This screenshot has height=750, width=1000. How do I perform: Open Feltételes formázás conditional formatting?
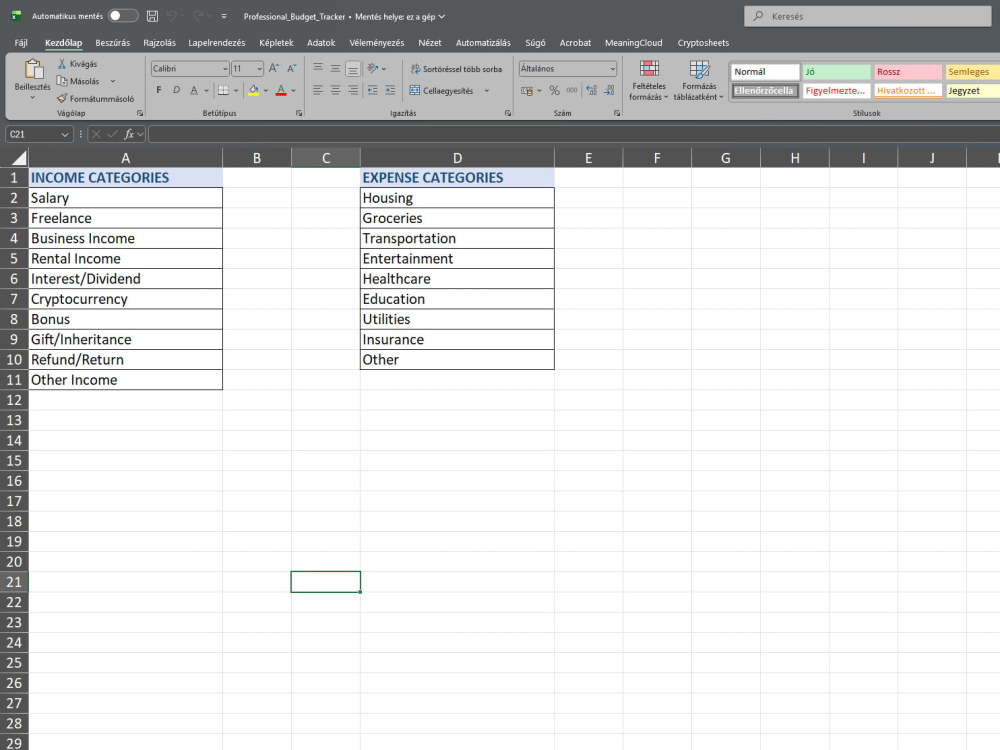click(649, 80)
